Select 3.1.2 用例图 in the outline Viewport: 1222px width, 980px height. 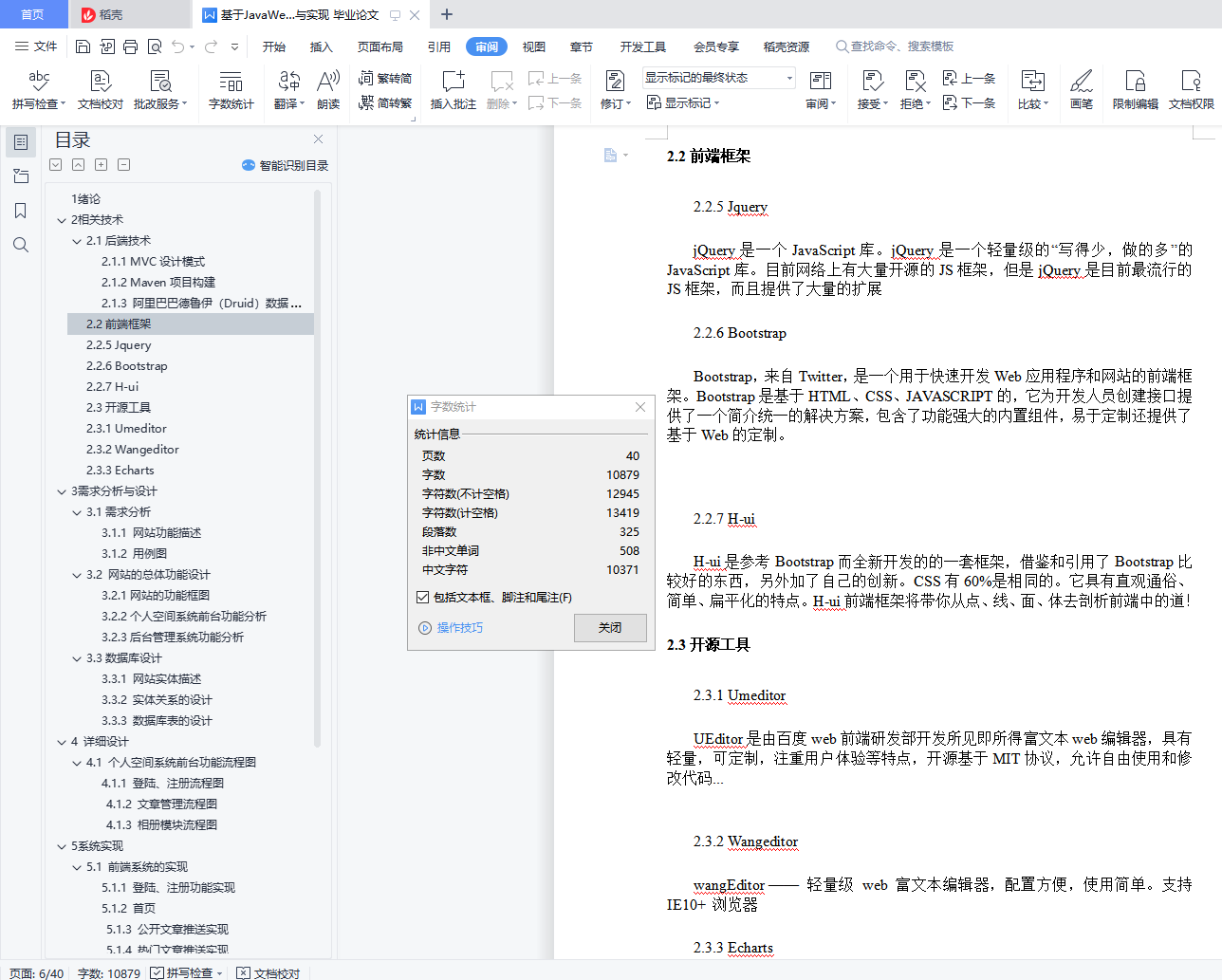(x=135, y=554)
